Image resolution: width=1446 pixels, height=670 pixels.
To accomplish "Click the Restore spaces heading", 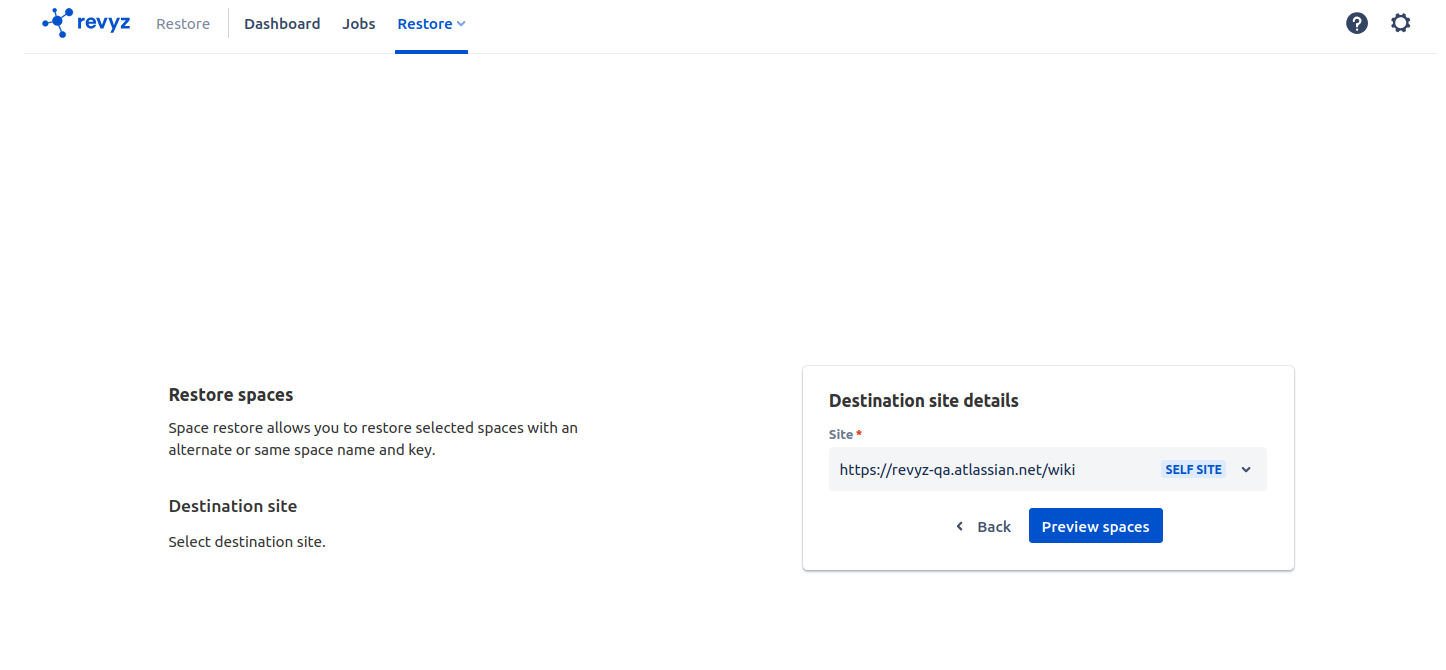I will (231, 395).
